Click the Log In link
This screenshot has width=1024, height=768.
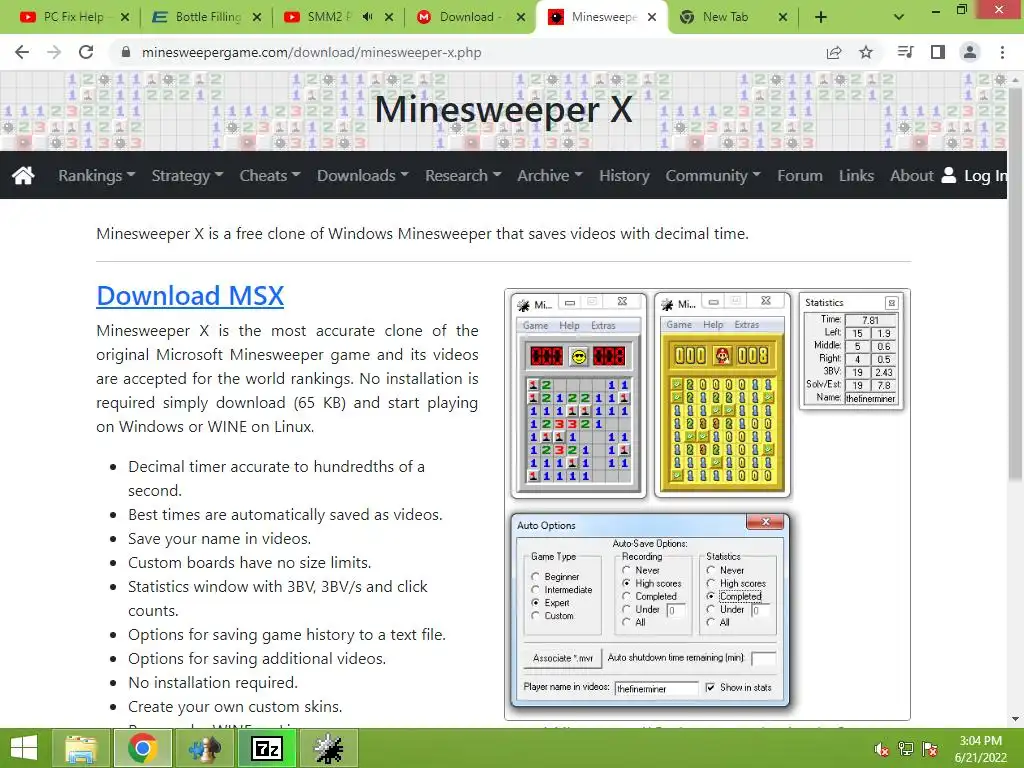[x=985, y=176]
